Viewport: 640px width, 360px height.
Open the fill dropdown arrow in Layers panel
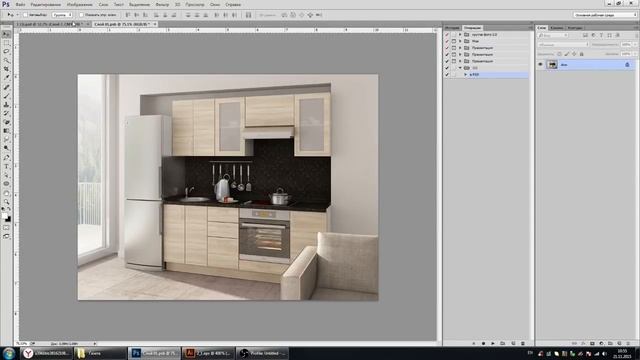click(x=635, y=54)
